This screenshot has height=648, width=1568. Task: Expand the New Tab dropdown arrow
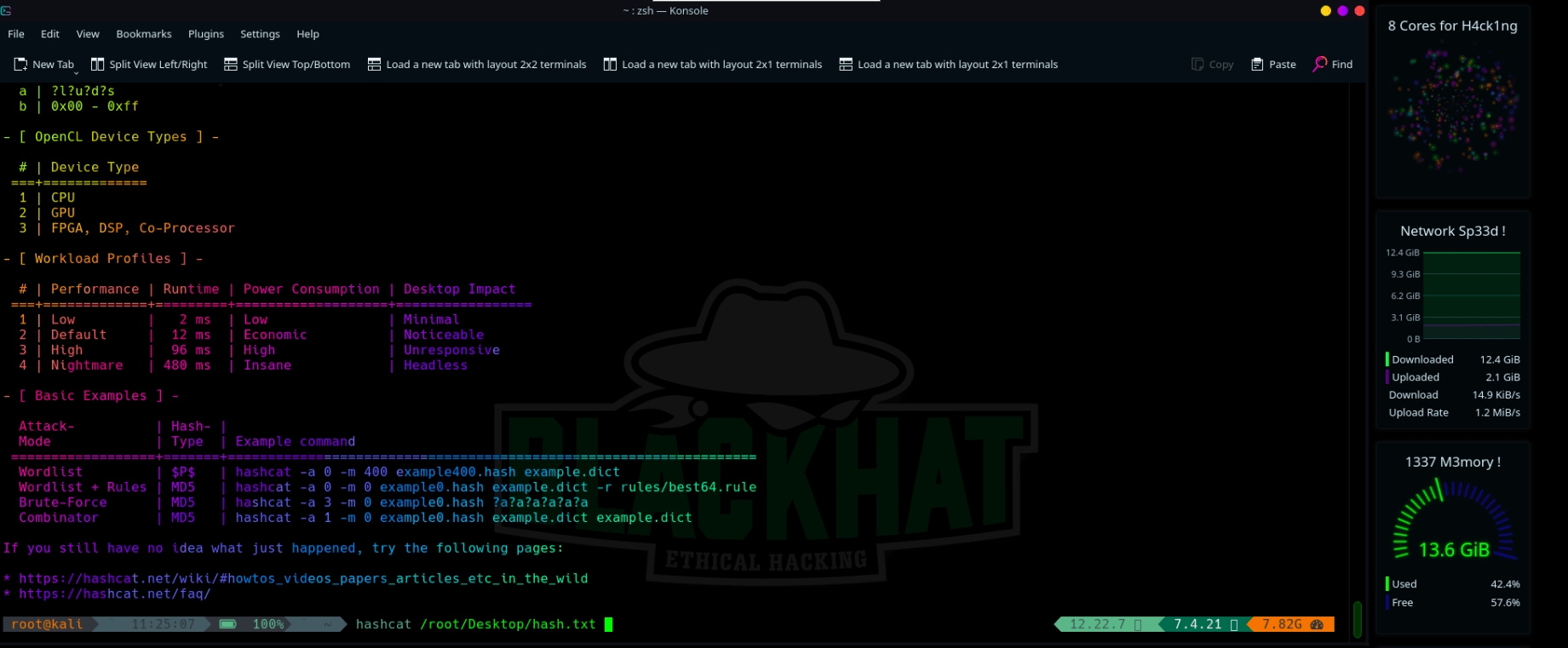[x=76, y=73]
